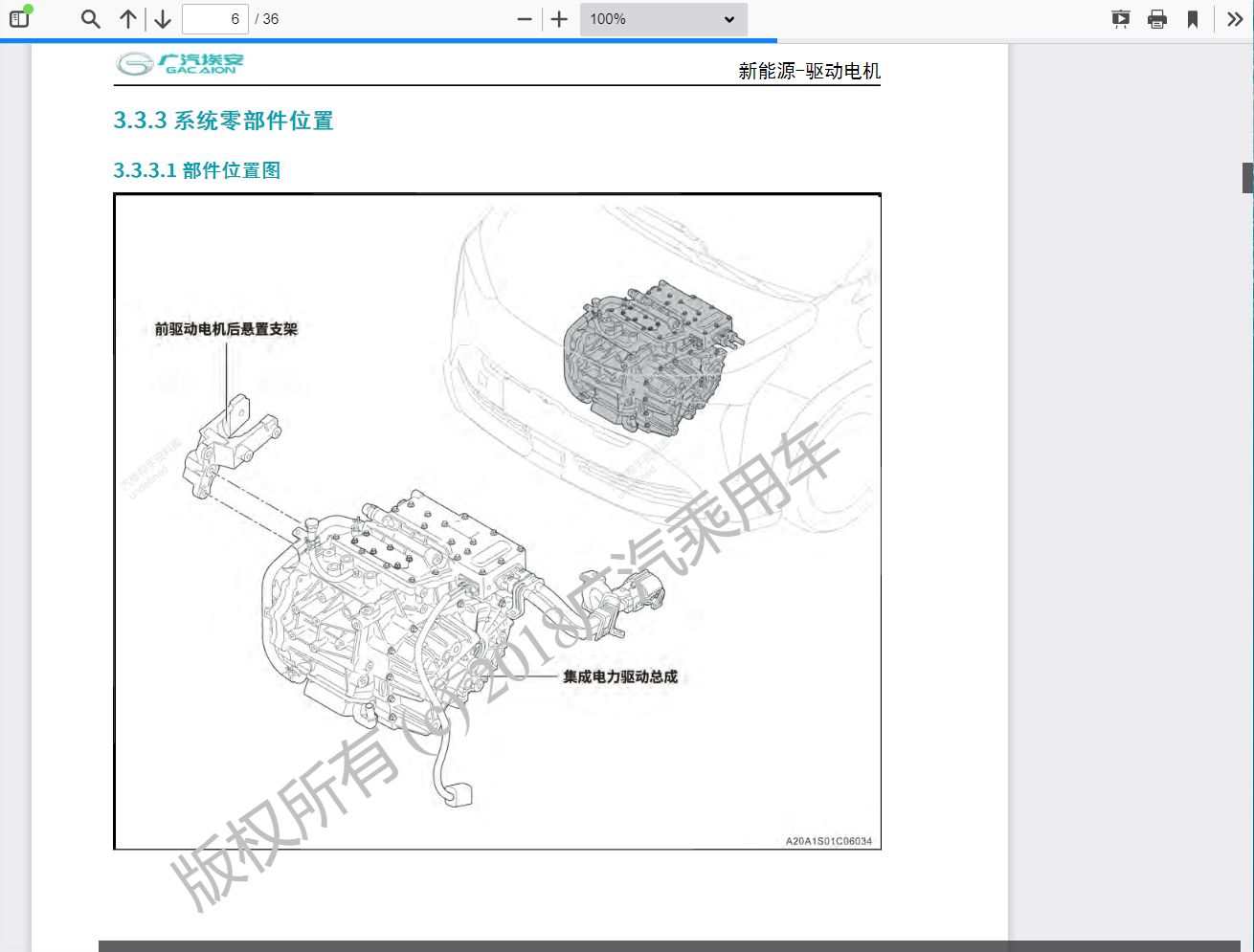The width and height of the screenshot is (1254, 952).
Task: Zoom in on the document
Action: [x=558, y=18]
